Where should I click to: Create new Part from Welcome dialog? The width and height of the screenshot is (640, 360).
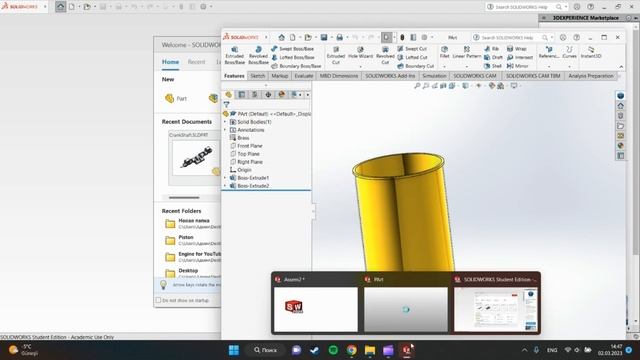click(x=176, y=98)
